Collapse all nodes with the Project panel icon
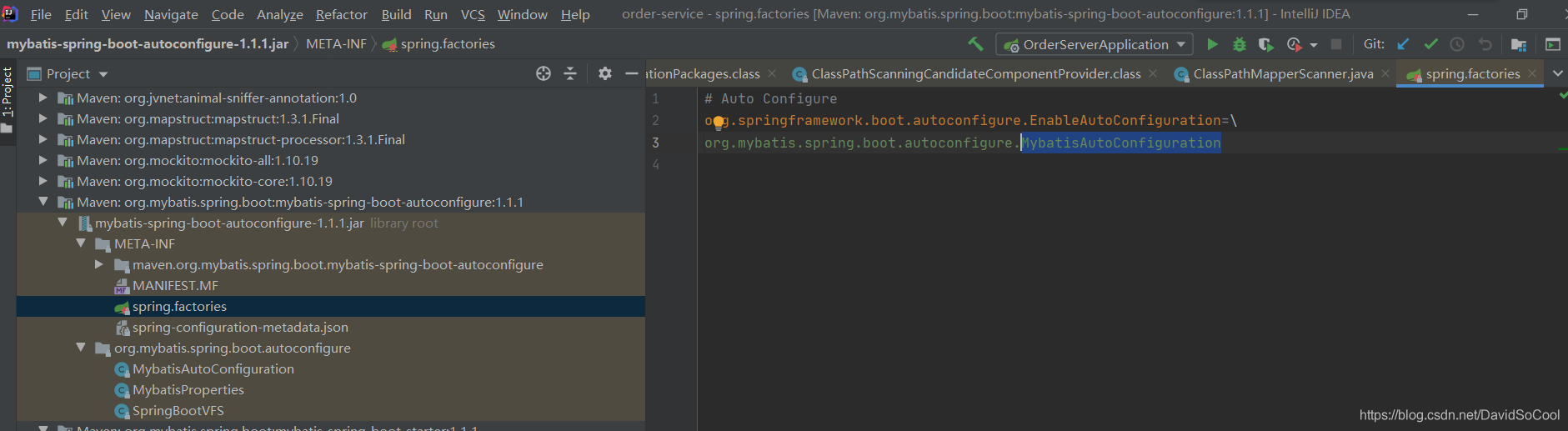The image size is (1568, 431). [x=570, y=73]
